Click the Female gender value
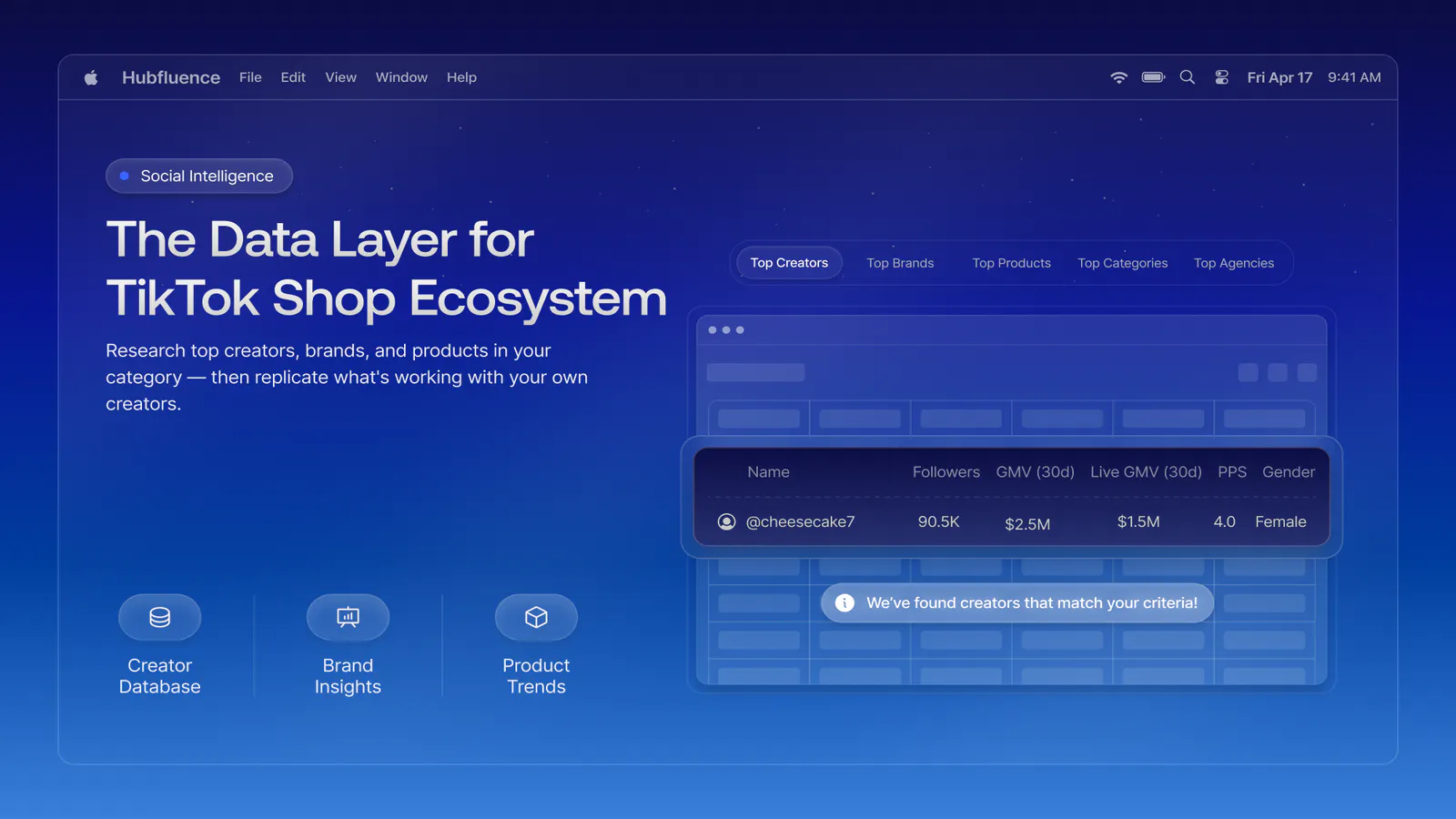 (x=1280, y=521)
